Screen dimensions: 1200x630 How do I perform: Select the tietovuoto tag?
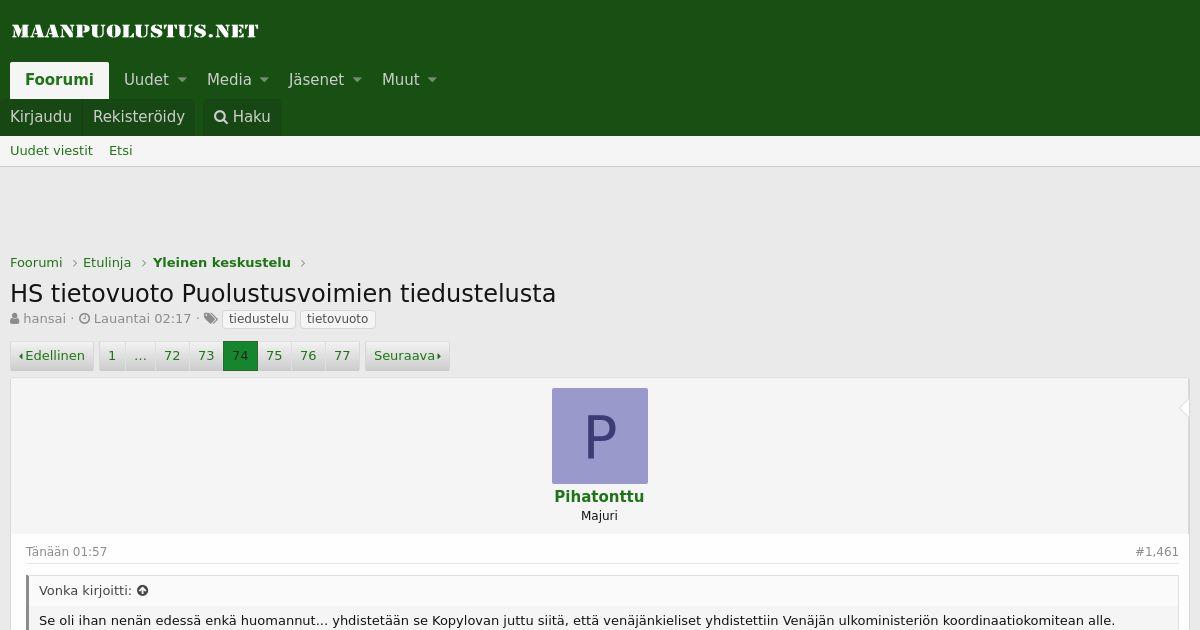point(338,319)
